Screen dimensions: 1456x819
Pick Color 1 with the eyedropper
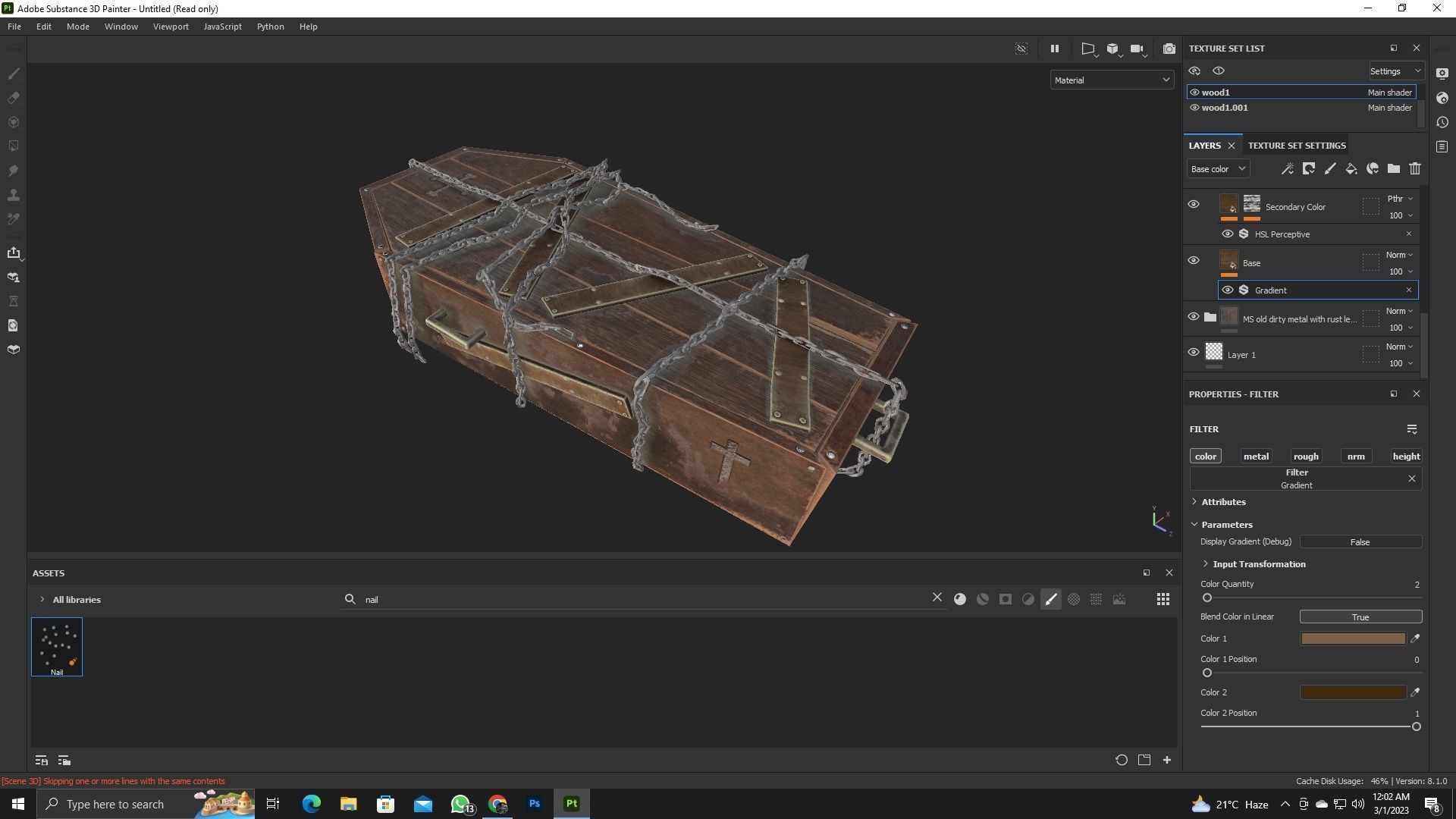coord(1415,639)
